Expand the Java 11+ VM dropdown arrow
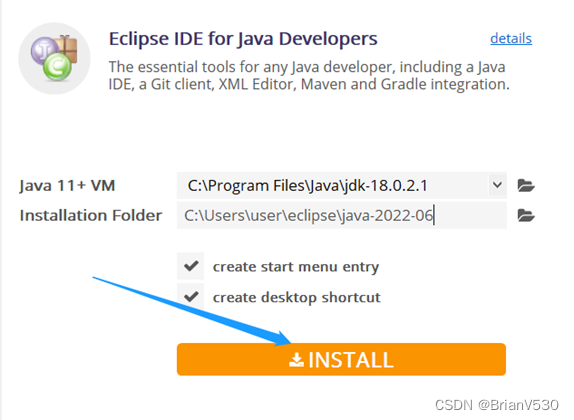 tap(497, 185)
